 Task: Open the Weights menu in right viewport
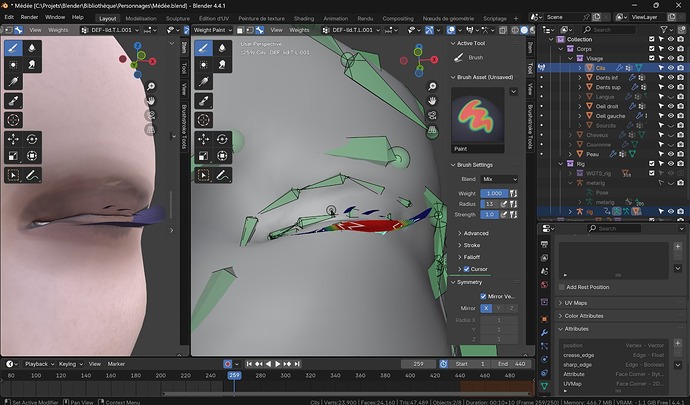click(299, 30)
